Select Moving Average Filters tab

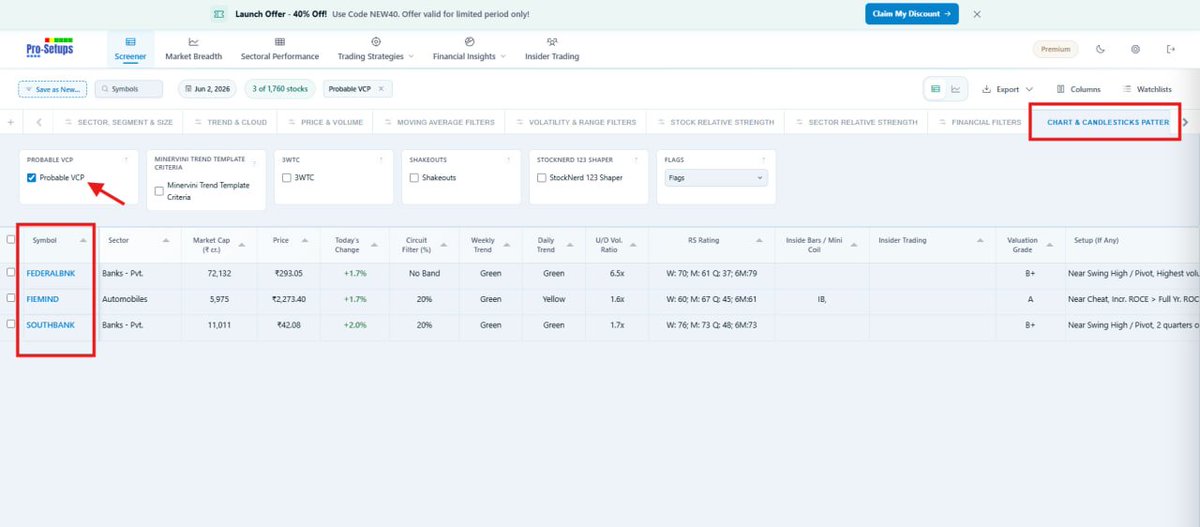438,122
